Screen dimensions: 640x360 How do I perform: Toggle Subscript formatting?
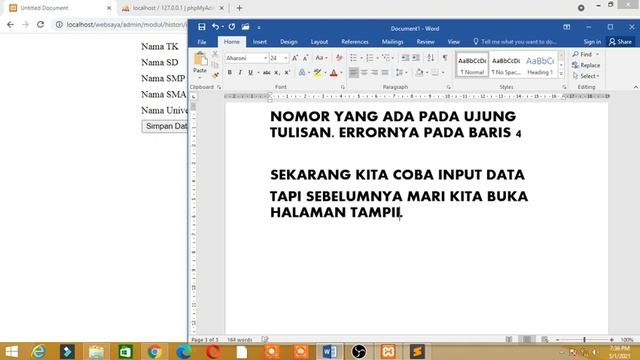(x=277, y=73)
